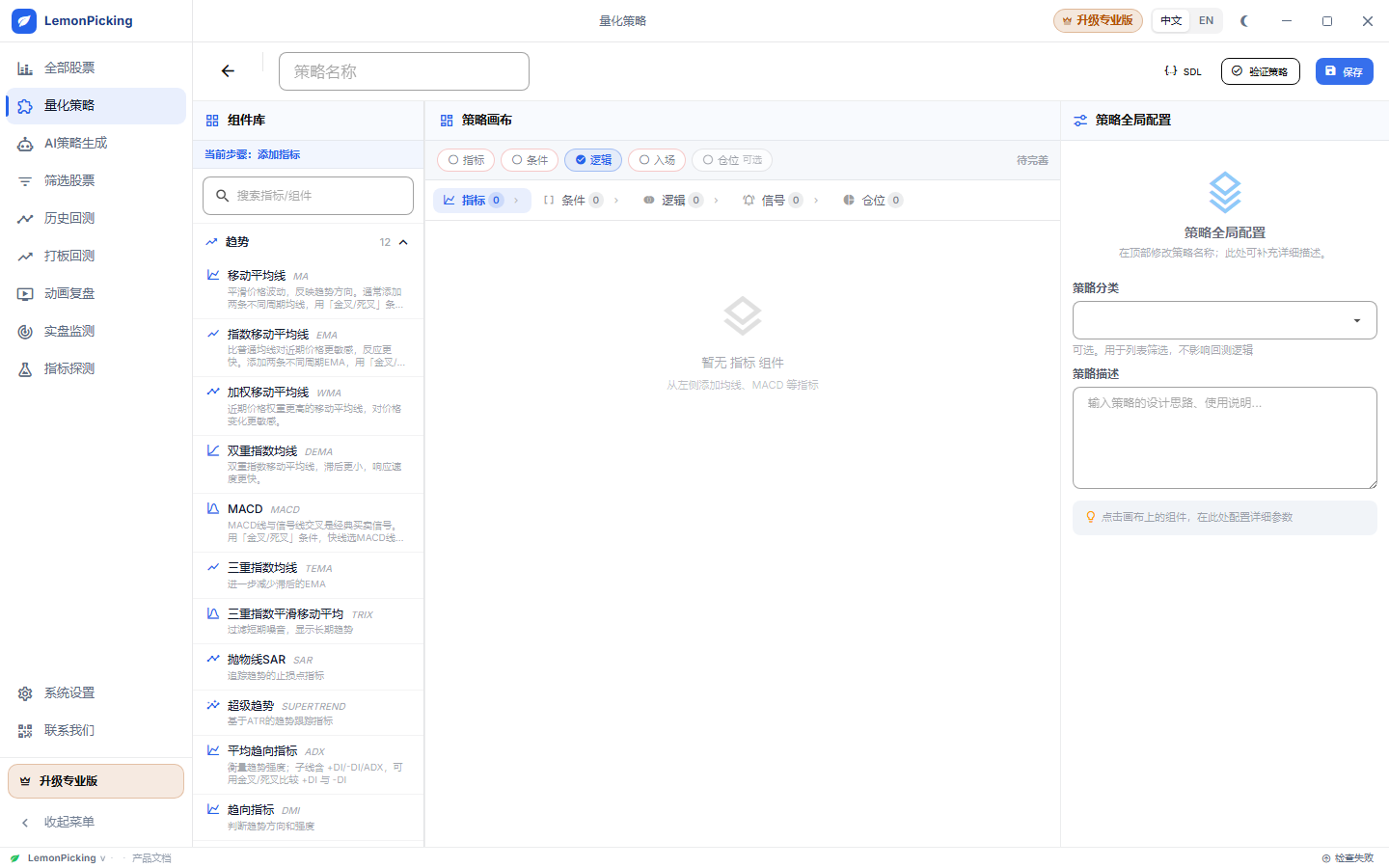Switch language to EN
The height and width of the screenshot is (868, 1389).
coord(1206,20)
